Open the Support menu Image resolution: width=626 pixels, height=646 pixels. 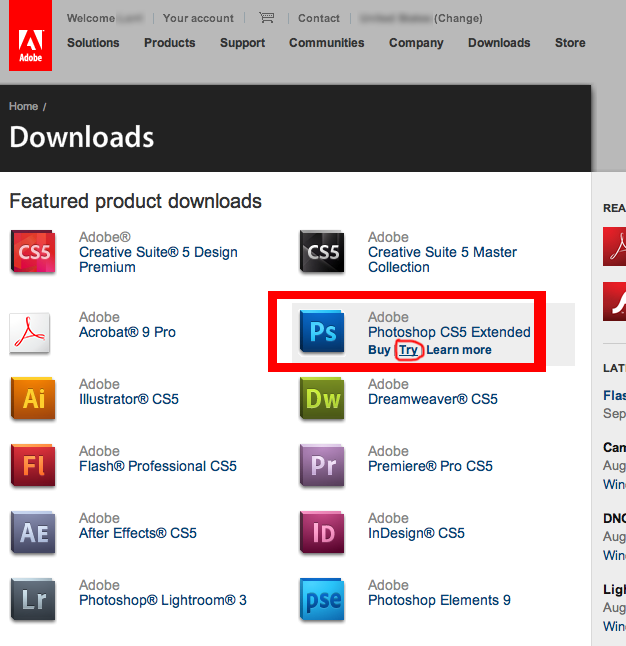(x=242, y=43)
